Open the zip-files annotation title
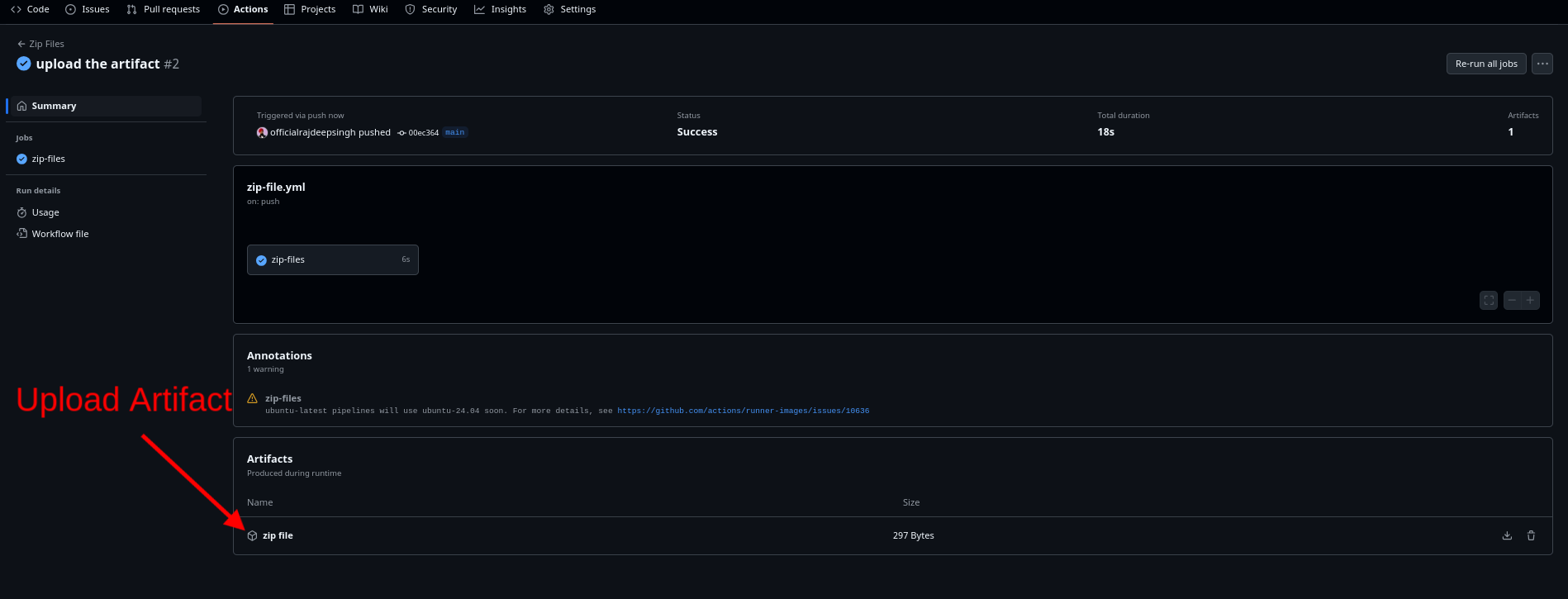The width and height of the screenshot is (1568, 599). click(283, 398)
